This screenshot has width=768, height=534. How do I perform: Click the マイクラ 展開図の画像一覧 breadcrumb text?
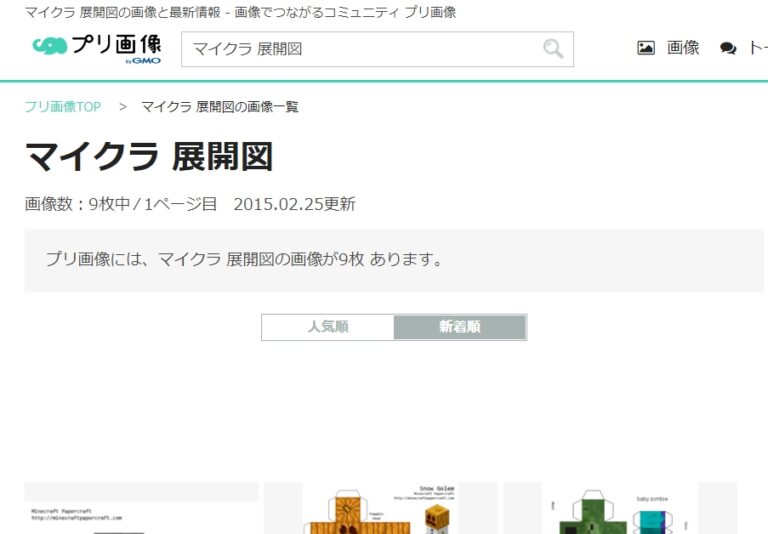tap(219, 107)
